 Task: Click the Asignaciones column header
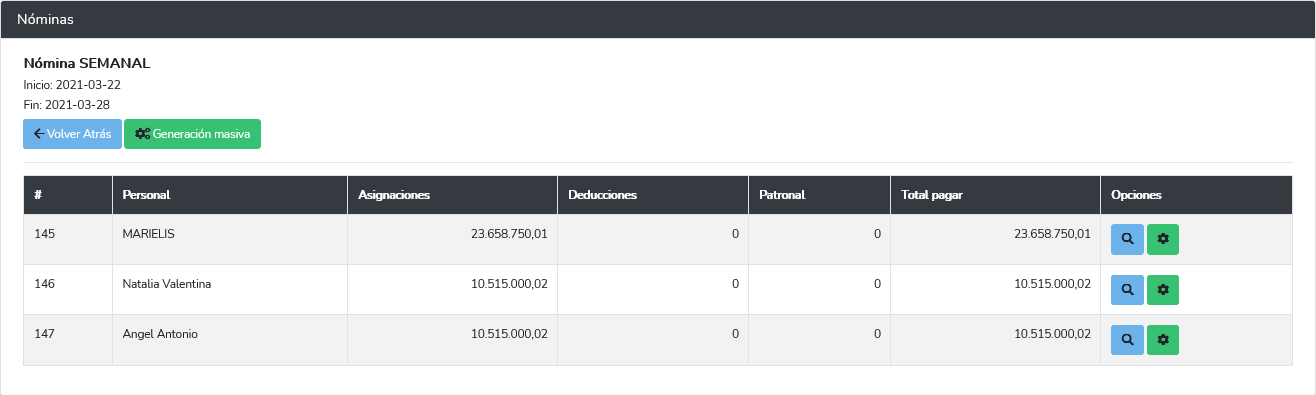point(453,195)
